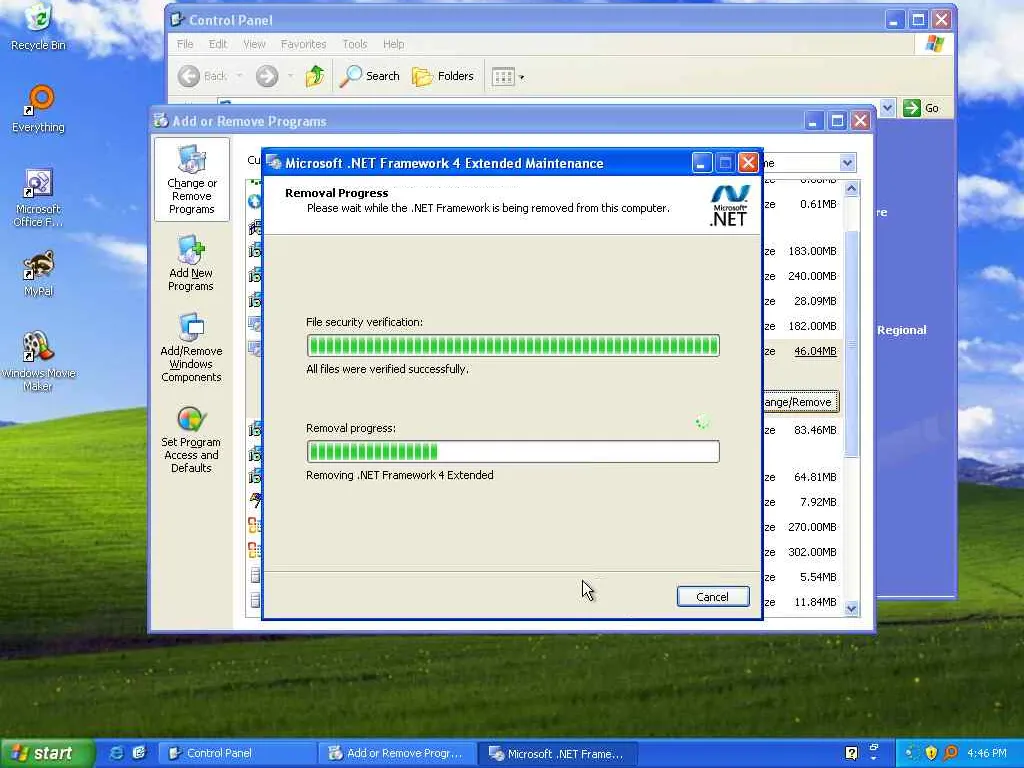Open the MyPal browser shortcut
This screenshot has height=768, width=1024.
click(39, 274)
